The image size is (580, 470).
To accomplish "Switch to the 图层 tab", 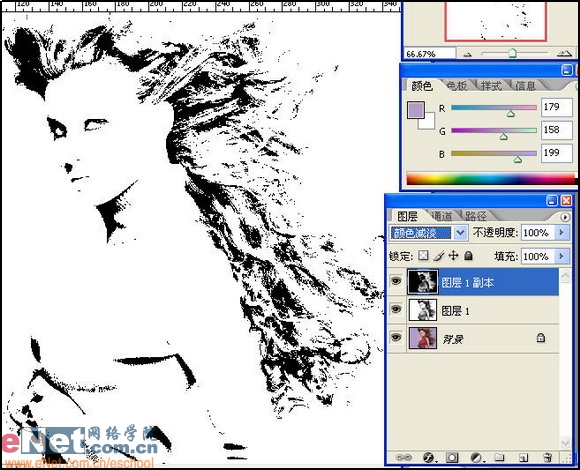I will (x=407, y=216).
